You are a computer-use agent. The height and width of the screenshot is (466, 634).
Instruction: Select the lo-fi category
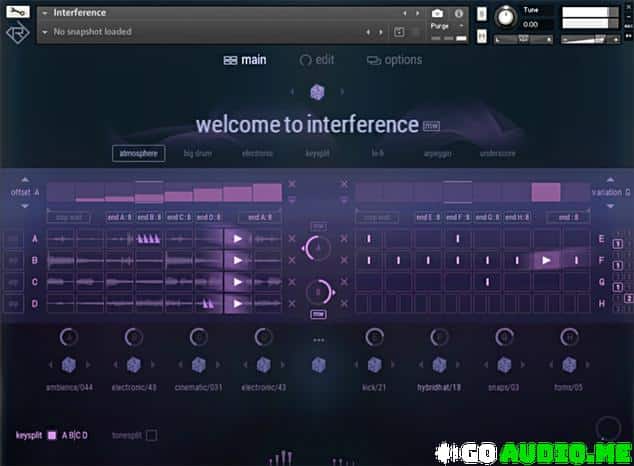tap(378, 154)
